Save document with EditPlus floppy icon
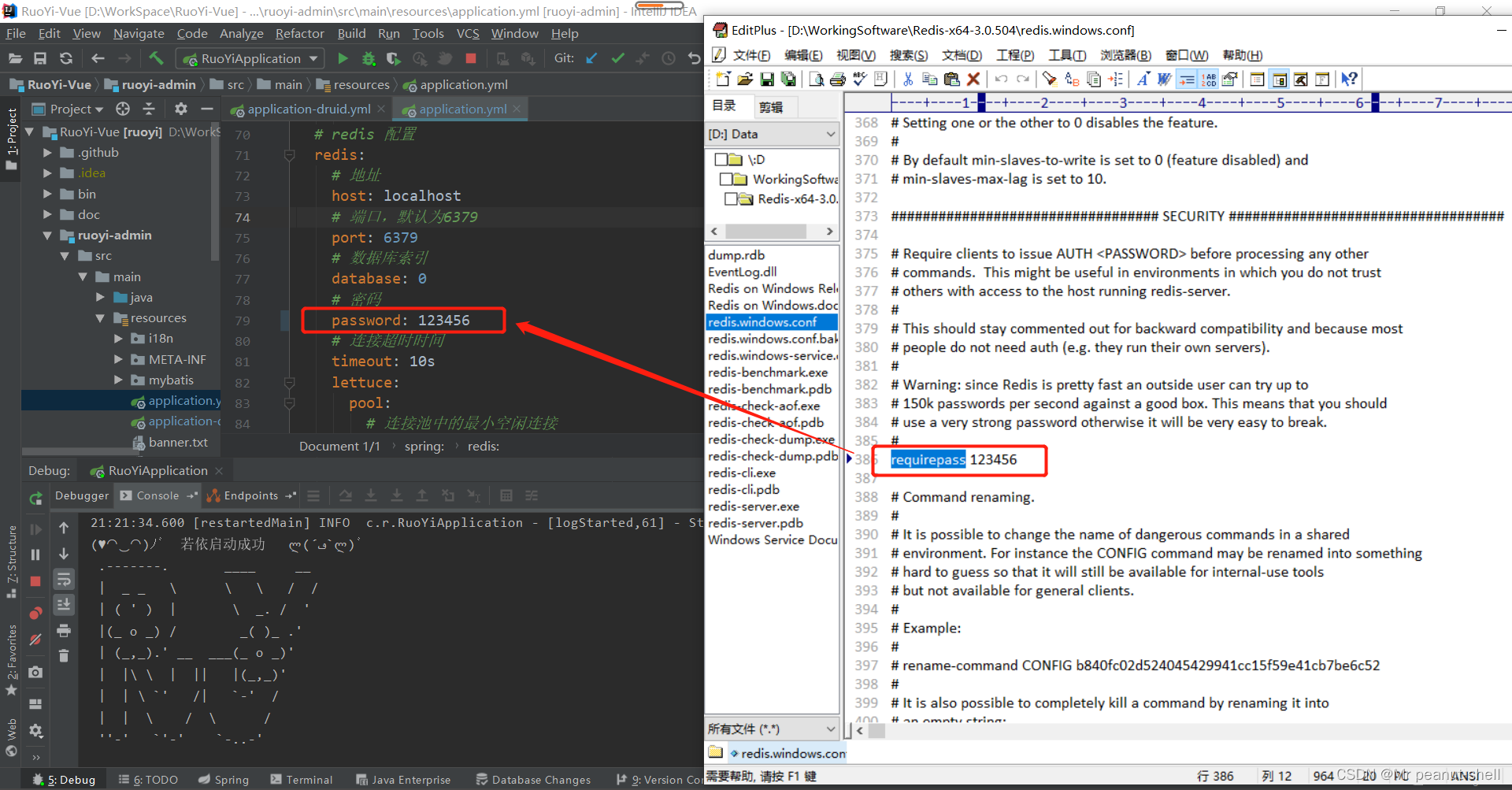1512x790 pixels. 766,79
